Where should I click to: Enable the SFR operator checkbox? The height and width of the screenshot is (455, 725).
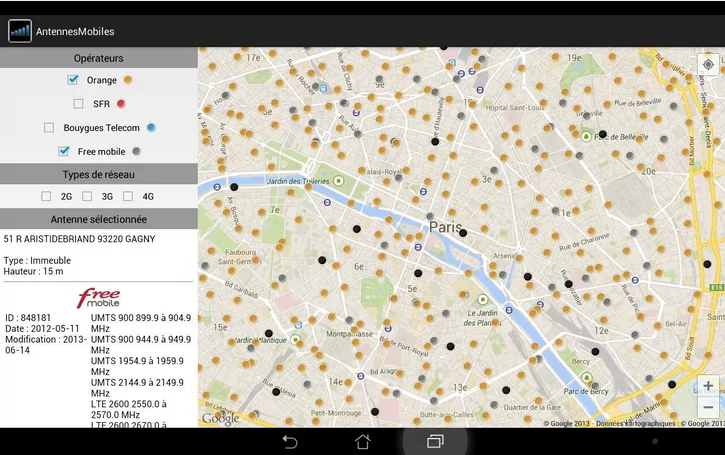click(x=79, y=104)
